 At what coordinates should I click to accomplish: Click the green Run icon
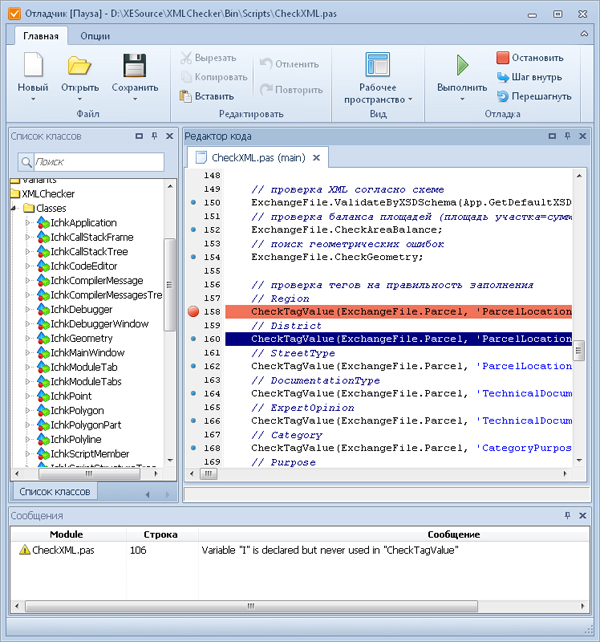click(x=462, y=66)
